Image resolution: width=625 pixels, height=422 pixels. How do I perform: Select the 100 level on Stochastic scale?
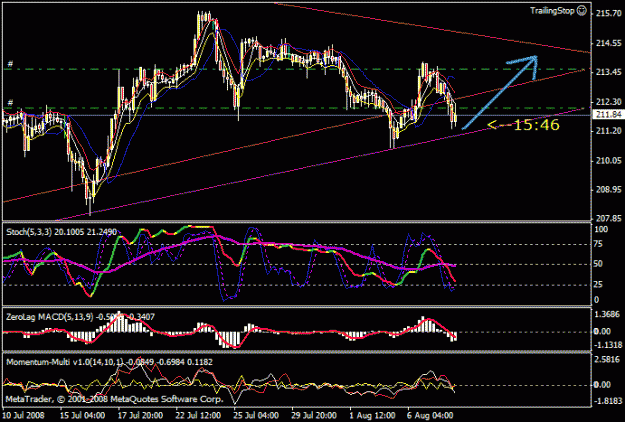coord(601,230)
